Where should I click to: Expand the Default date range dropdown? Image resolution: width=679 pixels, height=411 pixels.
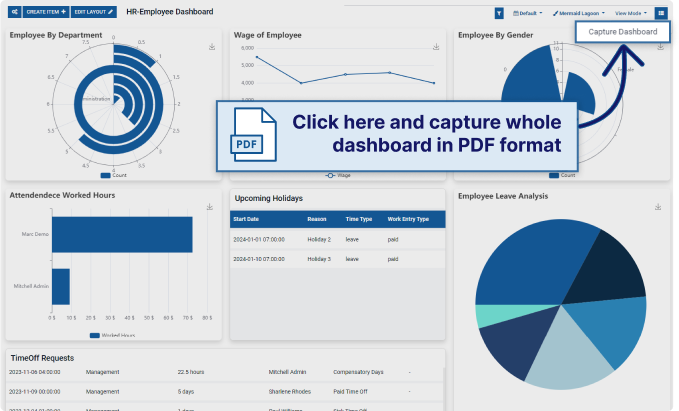(x=530, y=13)
